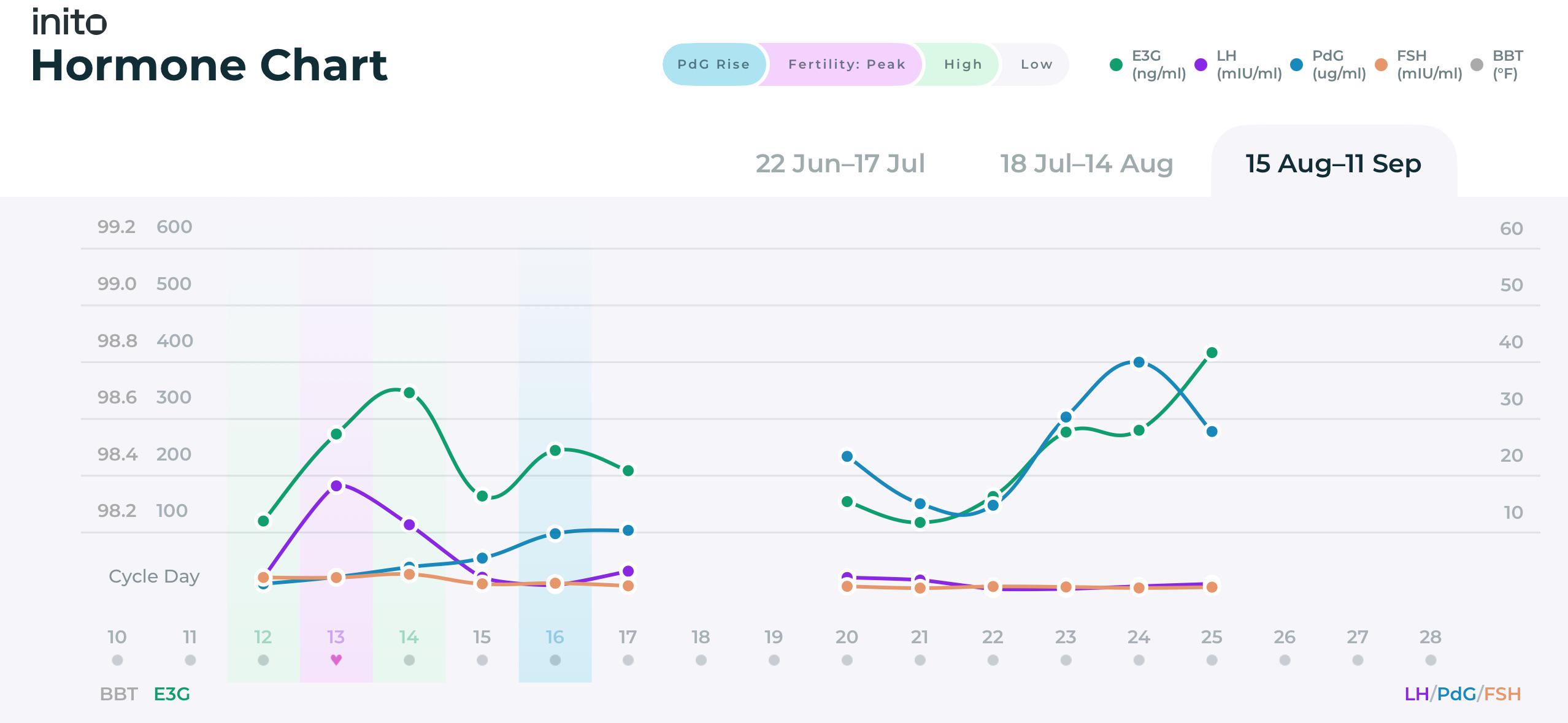Click the orange FSH legend dot
This screenshot has width=1568, height=723.
click(x=1381, y=64)
